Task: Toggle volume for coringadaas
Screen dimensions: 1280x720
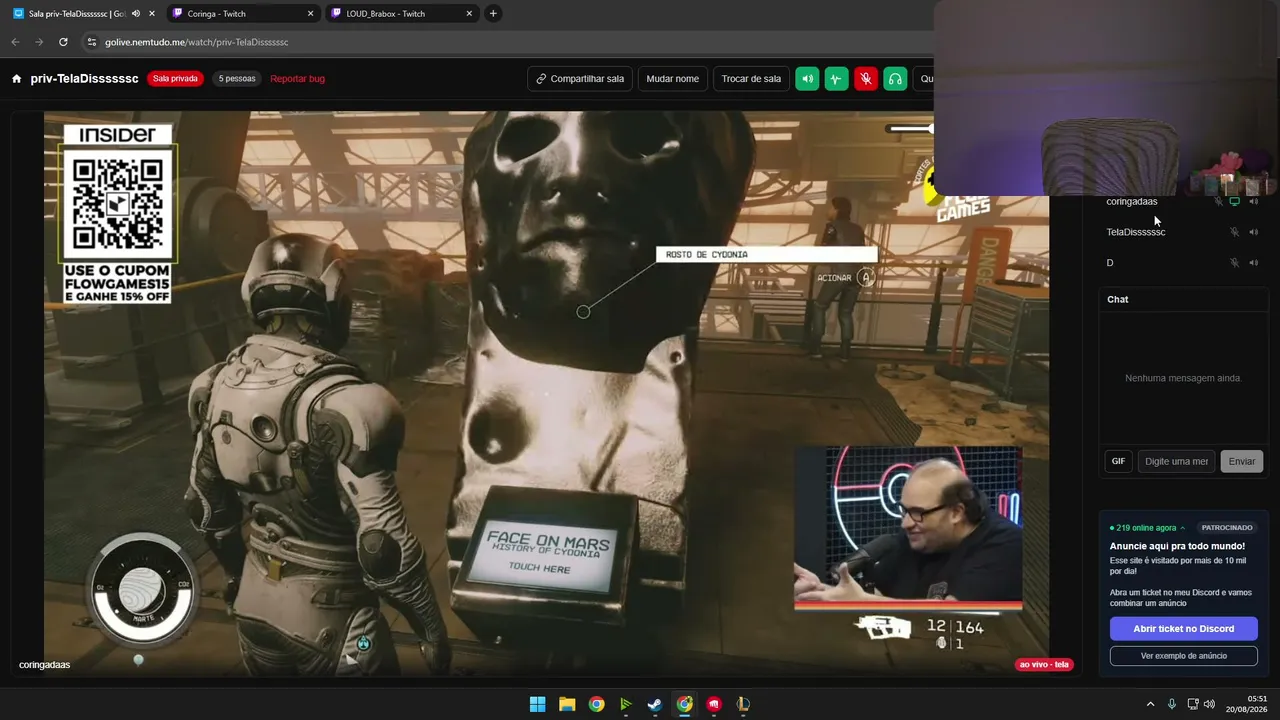Action: click(x=1254, y=201)
